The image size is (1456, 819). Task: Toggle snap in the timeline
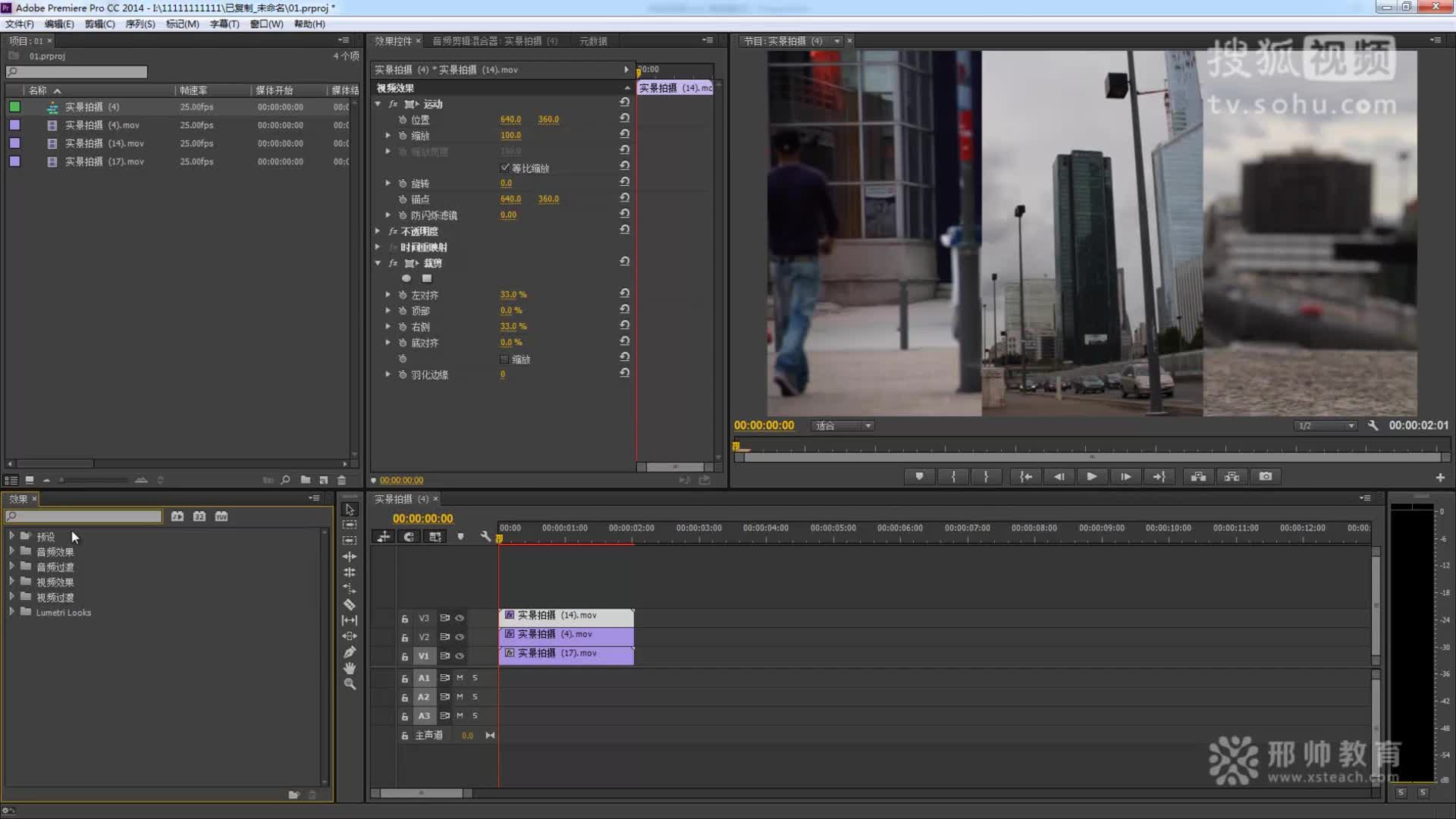409,536
